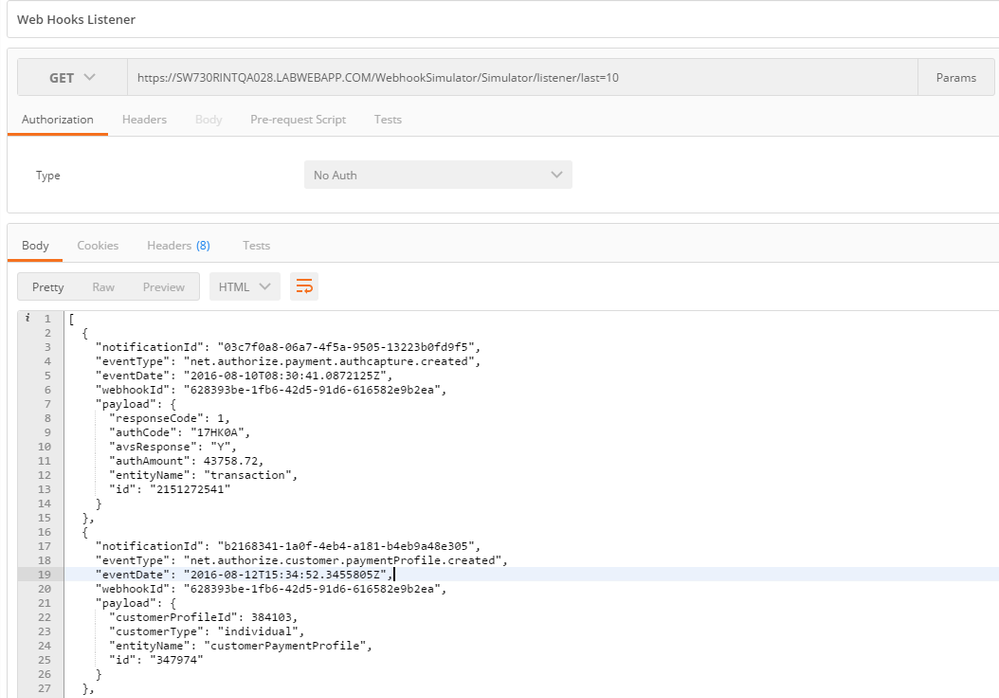Go to the request Tests tab
999x698 pixels.
pyautogui.click(x=388, y=119)
